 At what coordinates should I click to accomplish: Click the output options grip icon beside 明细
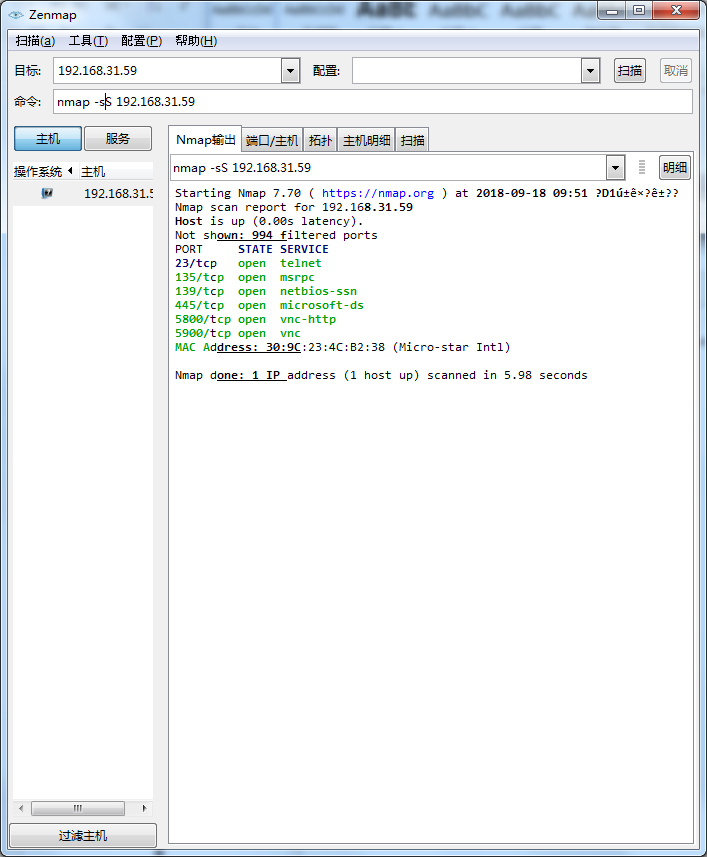642,167
